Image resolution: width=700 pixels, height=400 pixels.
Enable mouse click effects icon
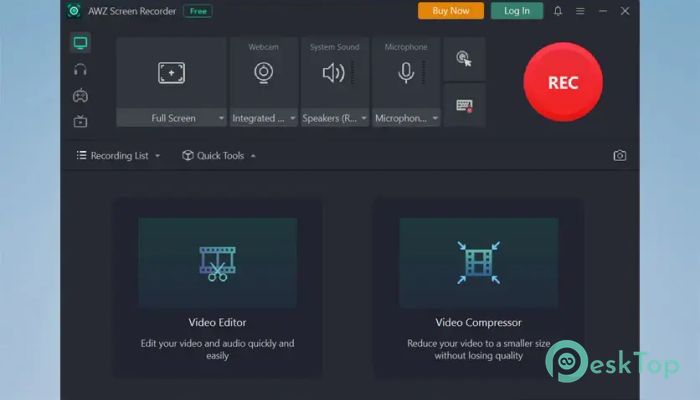pyautogui.click(x=464, y=59)
